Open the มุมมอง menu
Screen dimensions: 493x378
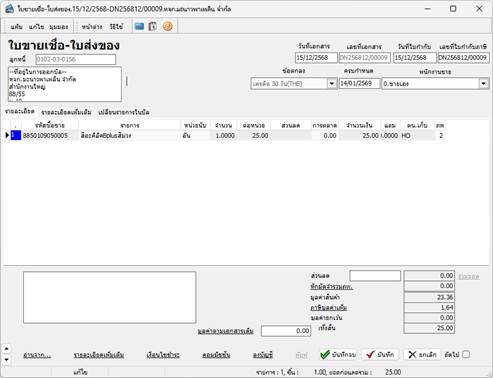click(x=59, y=27)
